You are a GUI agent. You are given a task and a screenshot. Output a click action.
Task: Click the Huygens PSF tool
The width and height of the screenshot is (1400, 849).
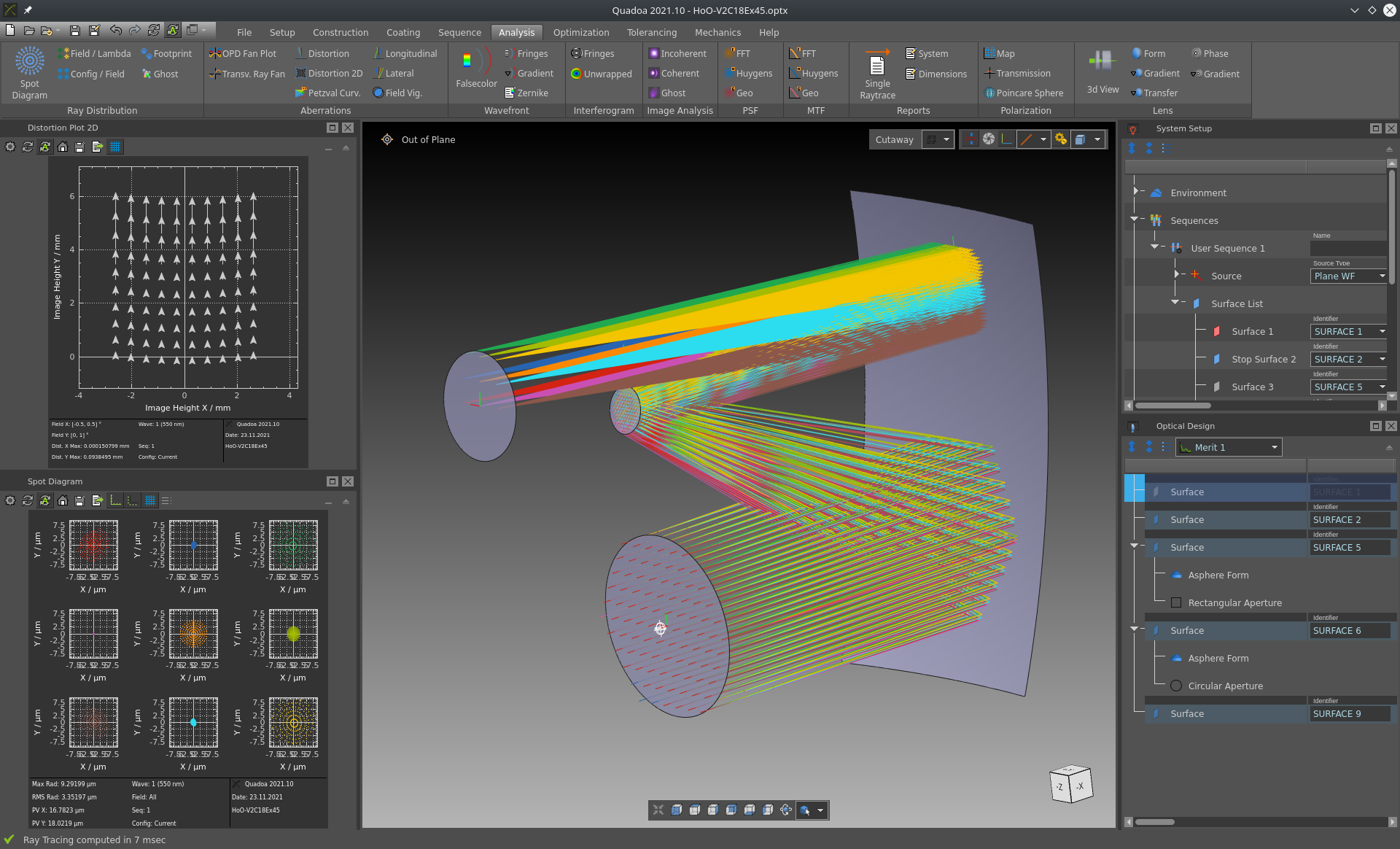click(x=748, y=73)
